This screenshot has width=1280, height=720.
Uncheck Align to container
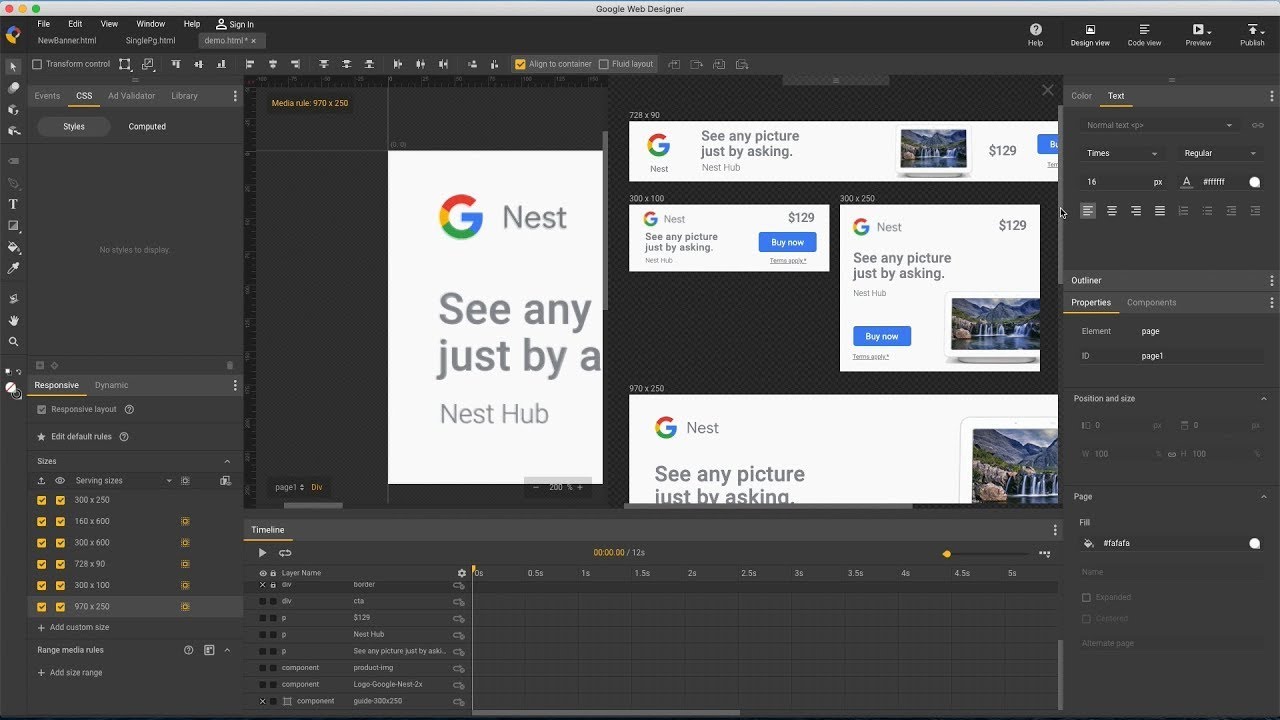point(520,64)
